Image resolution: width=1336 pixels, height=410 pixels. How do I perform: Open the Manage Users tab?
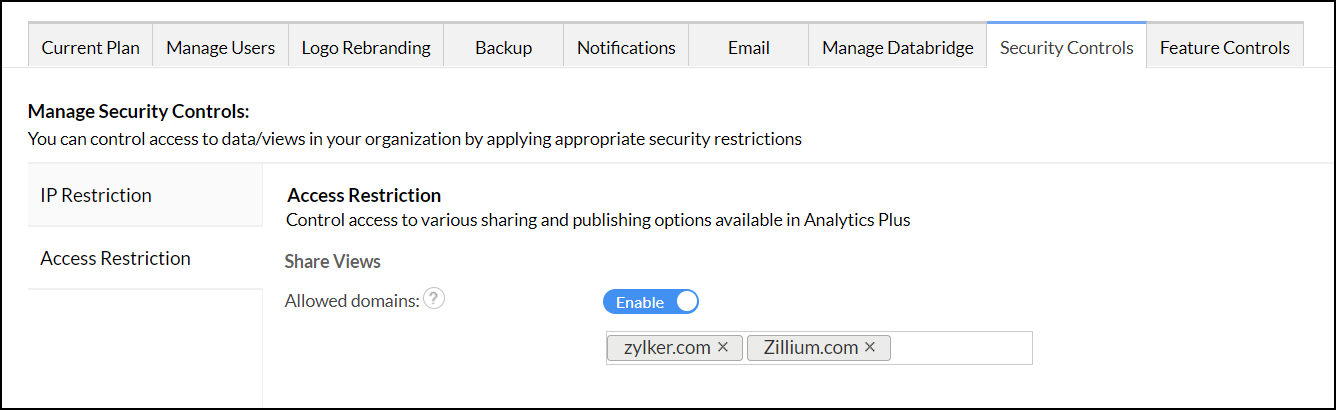220,47
